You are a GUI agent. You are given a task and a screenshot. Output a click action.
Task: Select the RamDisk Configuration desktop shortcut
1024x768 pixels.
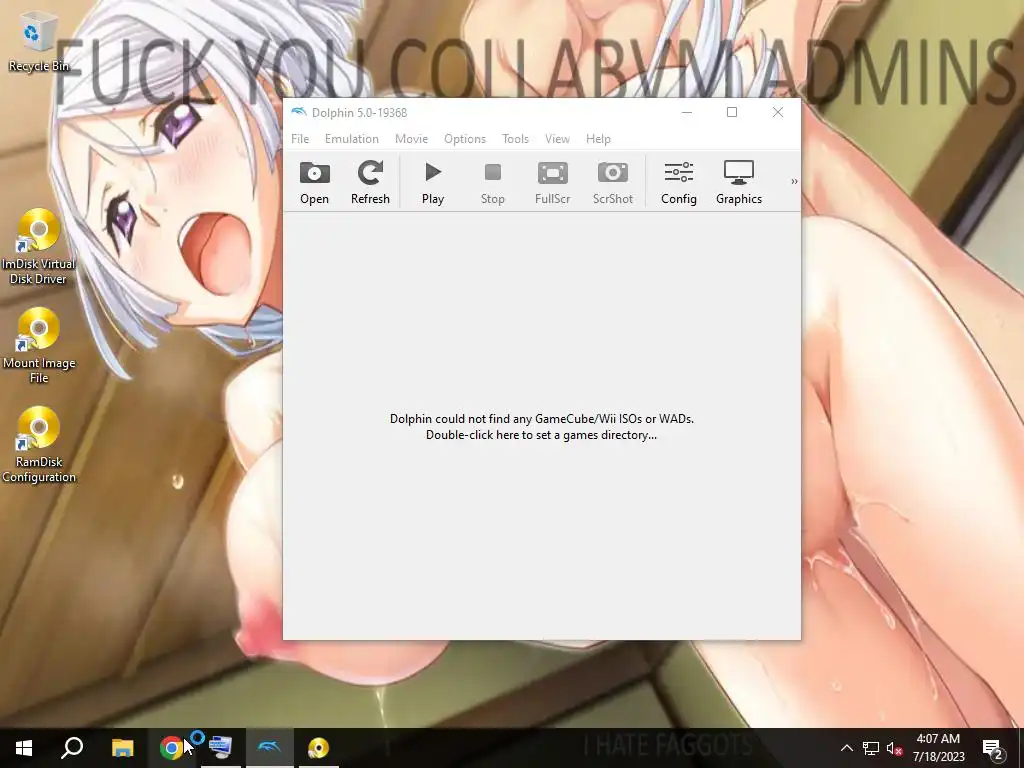pos(39,445)
